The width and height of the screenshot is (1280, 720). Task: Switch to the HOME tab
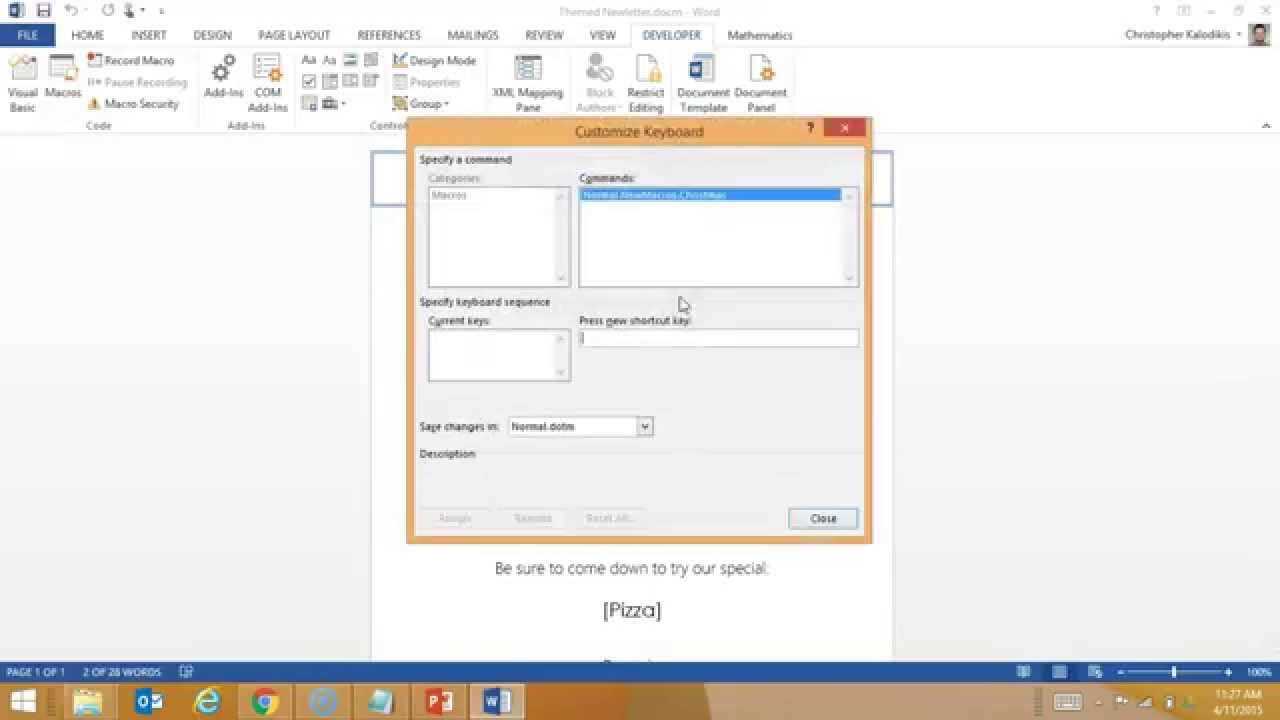(87, 35)
